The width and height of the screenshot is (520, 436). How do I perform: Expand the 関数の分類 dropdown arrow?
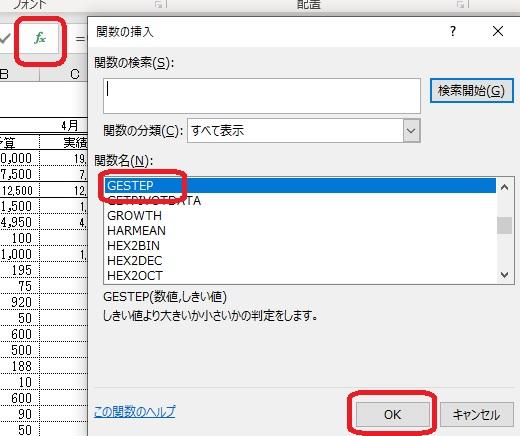[411, 131]
